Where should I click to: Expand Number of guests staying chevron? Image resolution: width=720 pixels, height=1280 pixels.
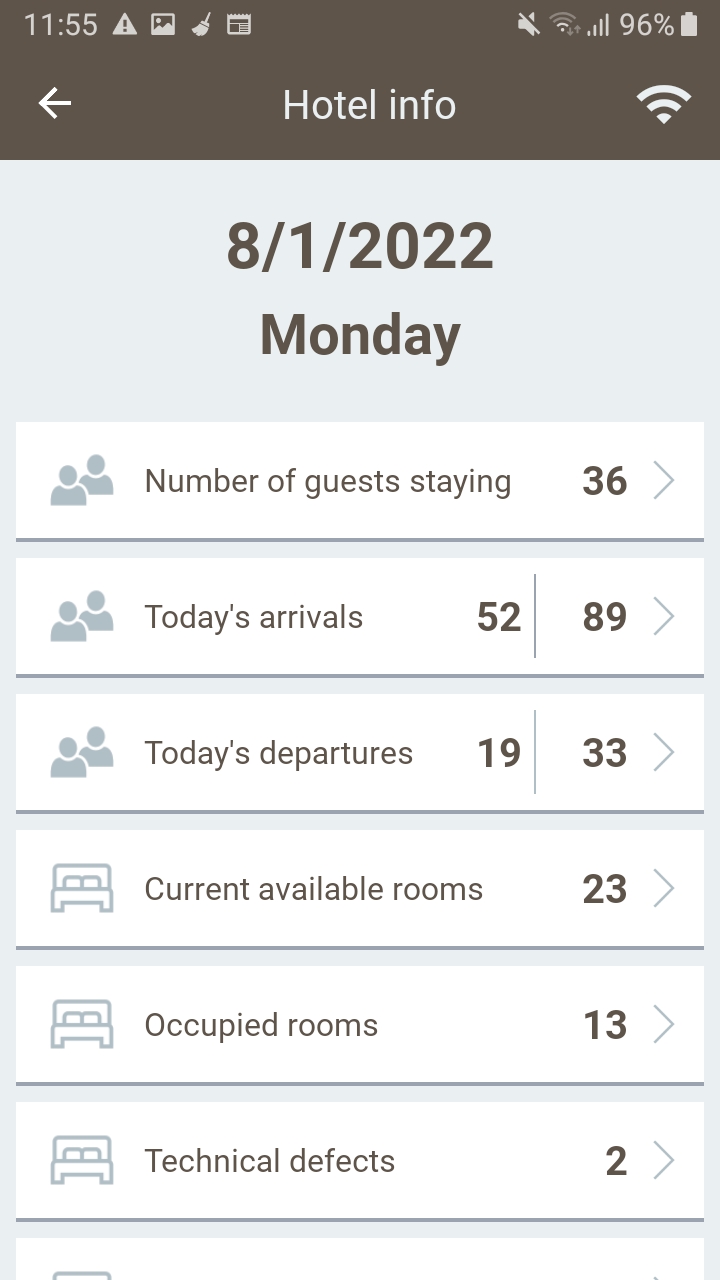[664, 481]
